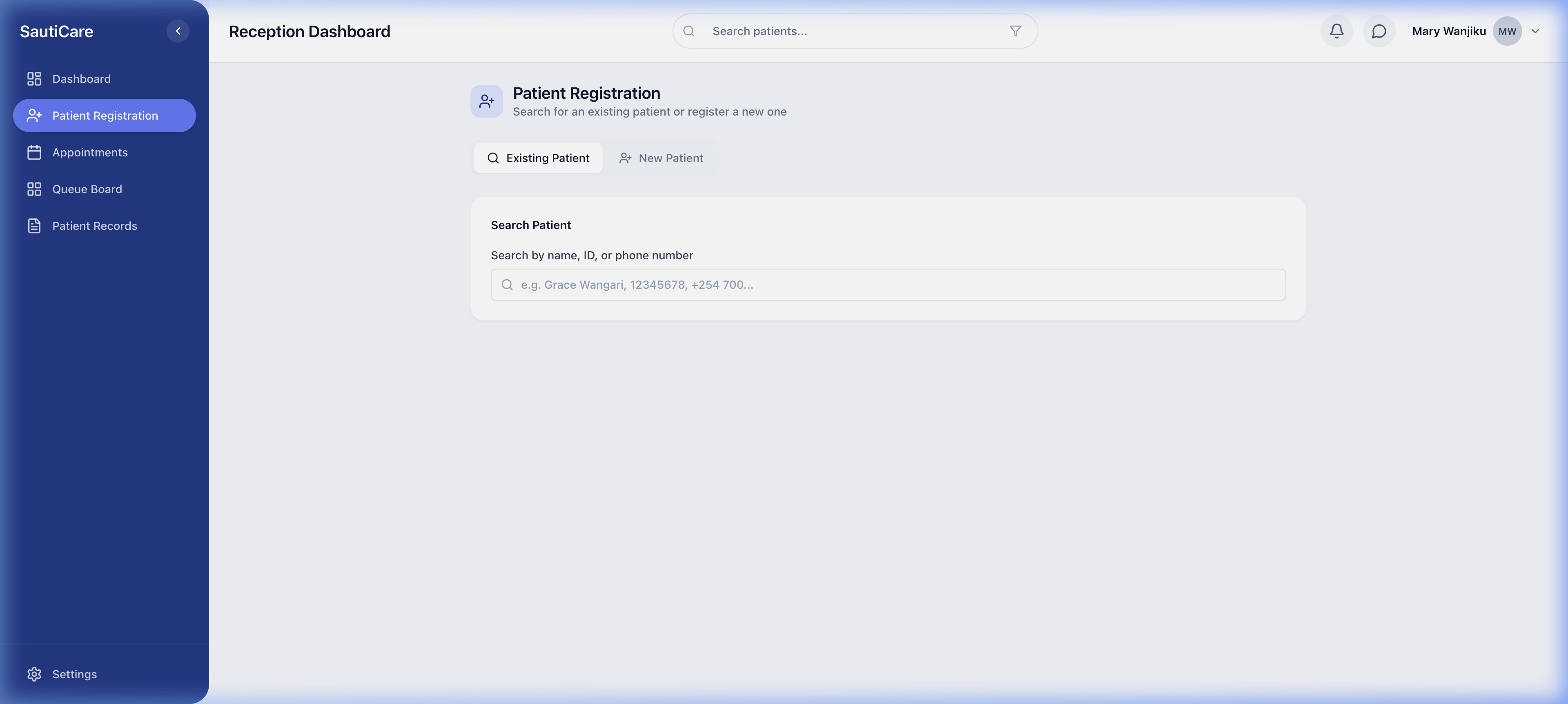Collapse the sidebar with chevron button

178,31
